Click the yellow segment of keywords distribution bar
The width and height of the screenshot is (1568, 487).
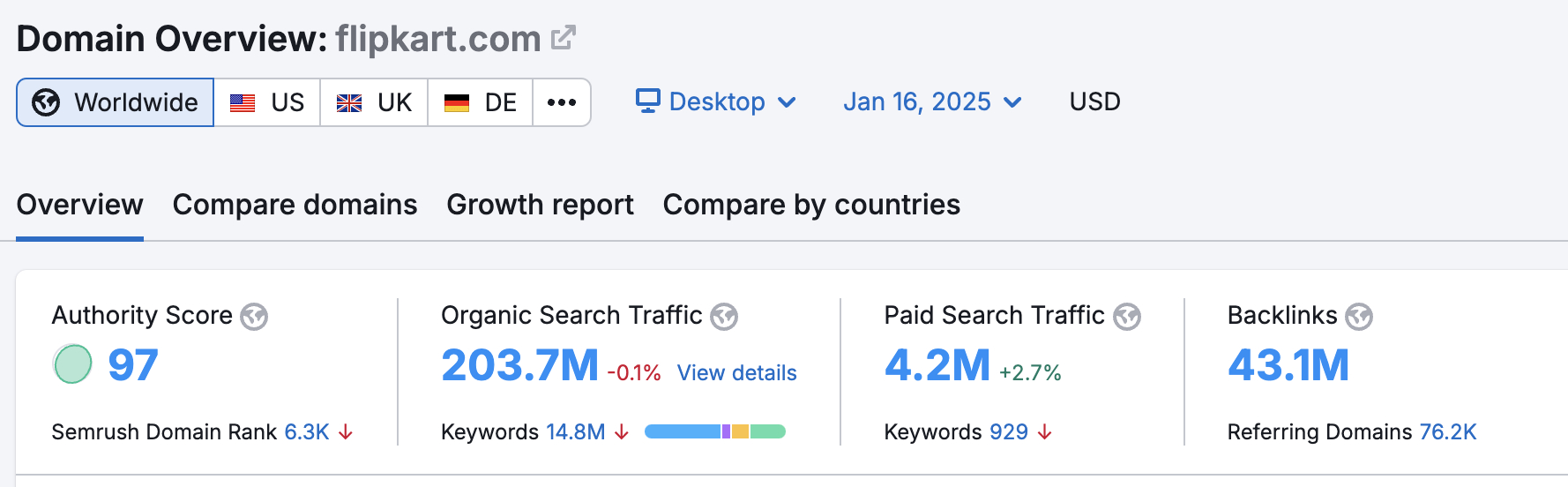(740, 431)
